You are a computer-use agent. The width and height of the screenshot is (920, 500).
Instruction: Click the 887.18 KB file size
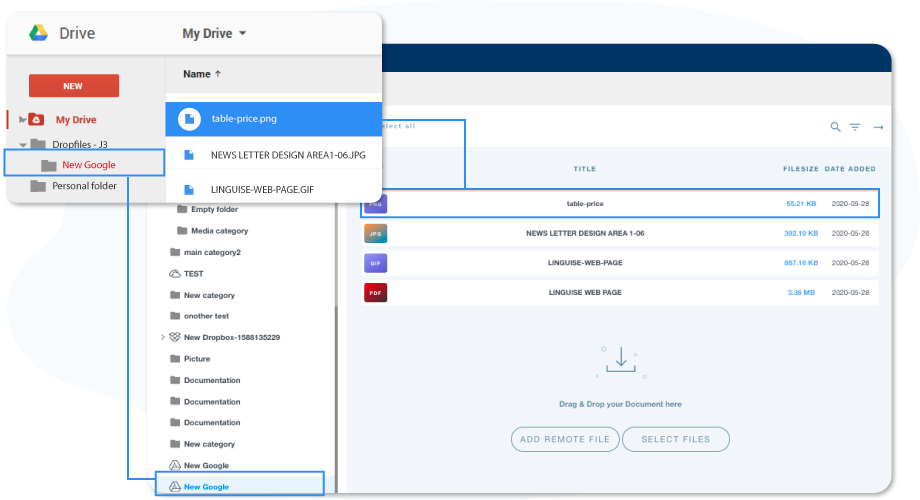[x=801, y=263]
